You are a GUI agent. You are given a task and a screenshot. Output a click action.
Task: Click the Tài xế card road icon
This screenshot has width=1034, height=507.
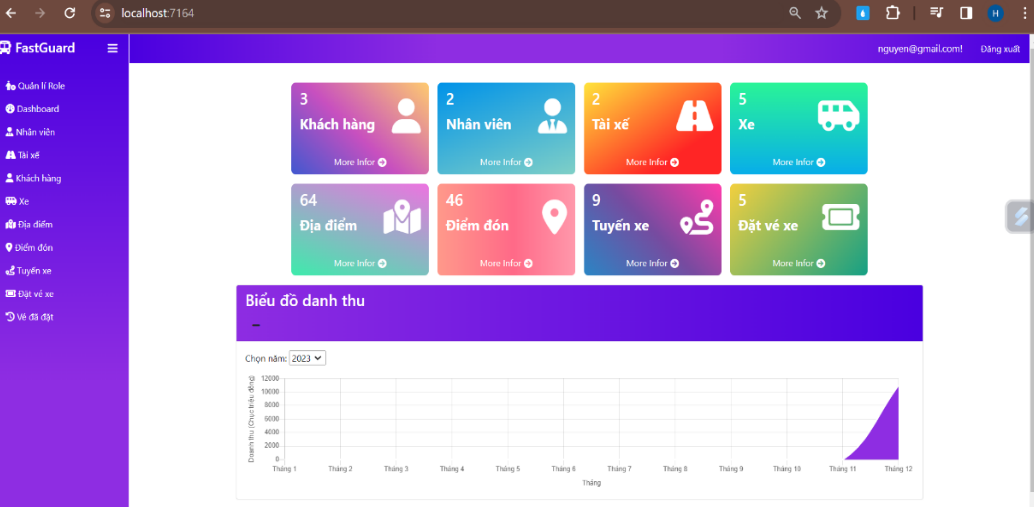pyautogui.click(x=695, y=116)
